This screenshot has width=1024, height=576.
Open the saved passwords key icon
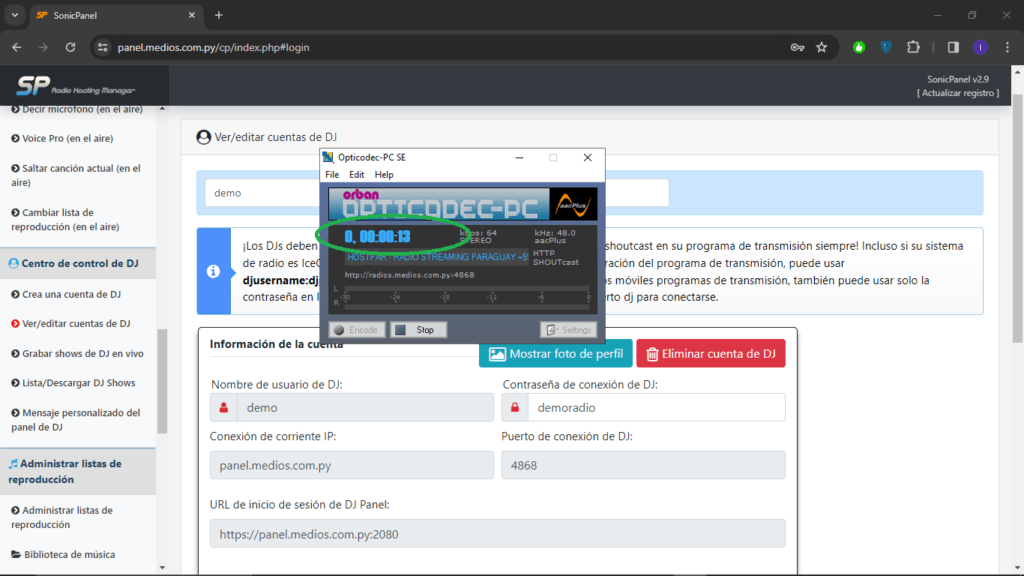(x=797, y=47)
